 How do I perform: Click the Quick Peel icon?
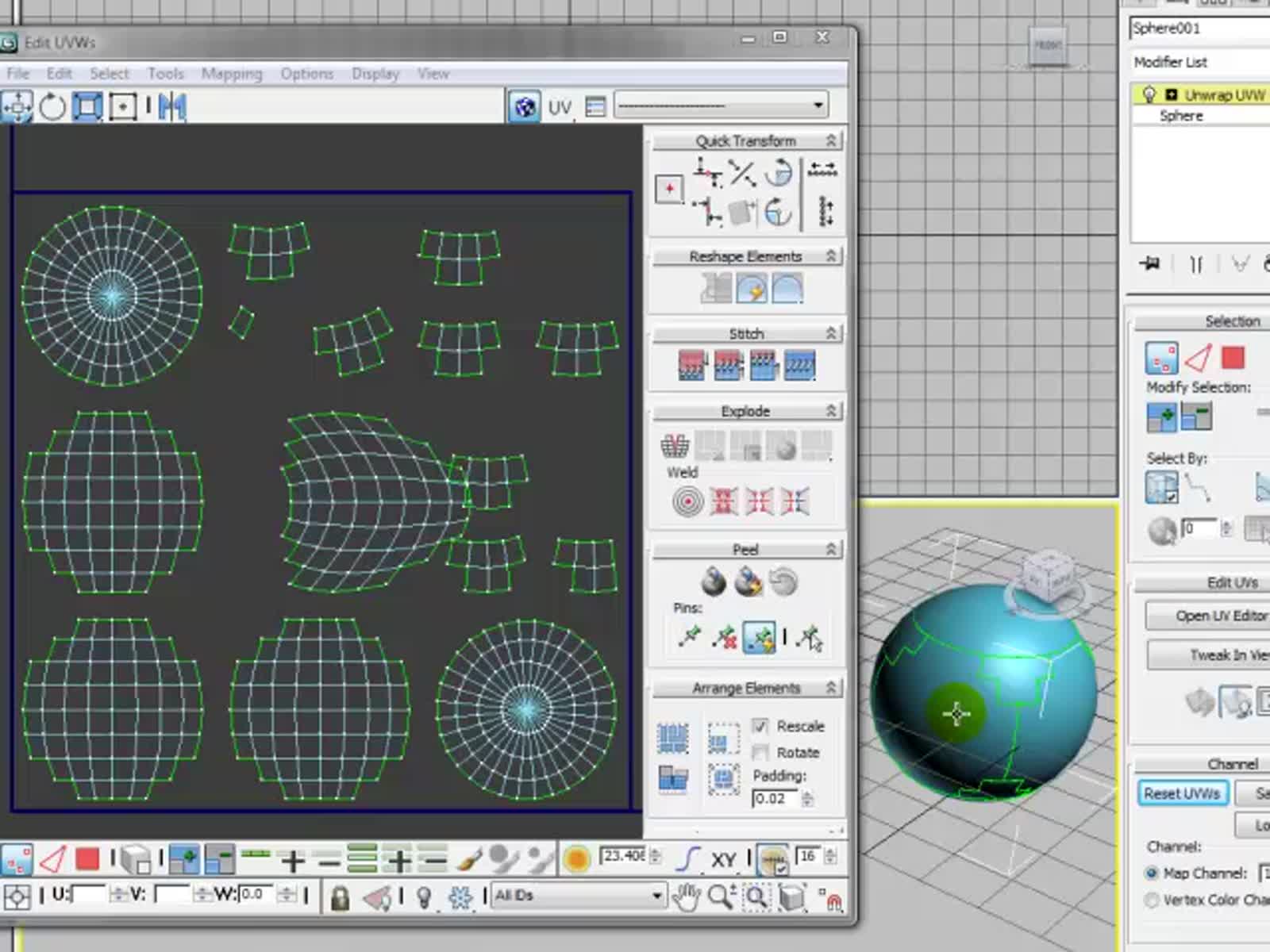click(714, 582)
